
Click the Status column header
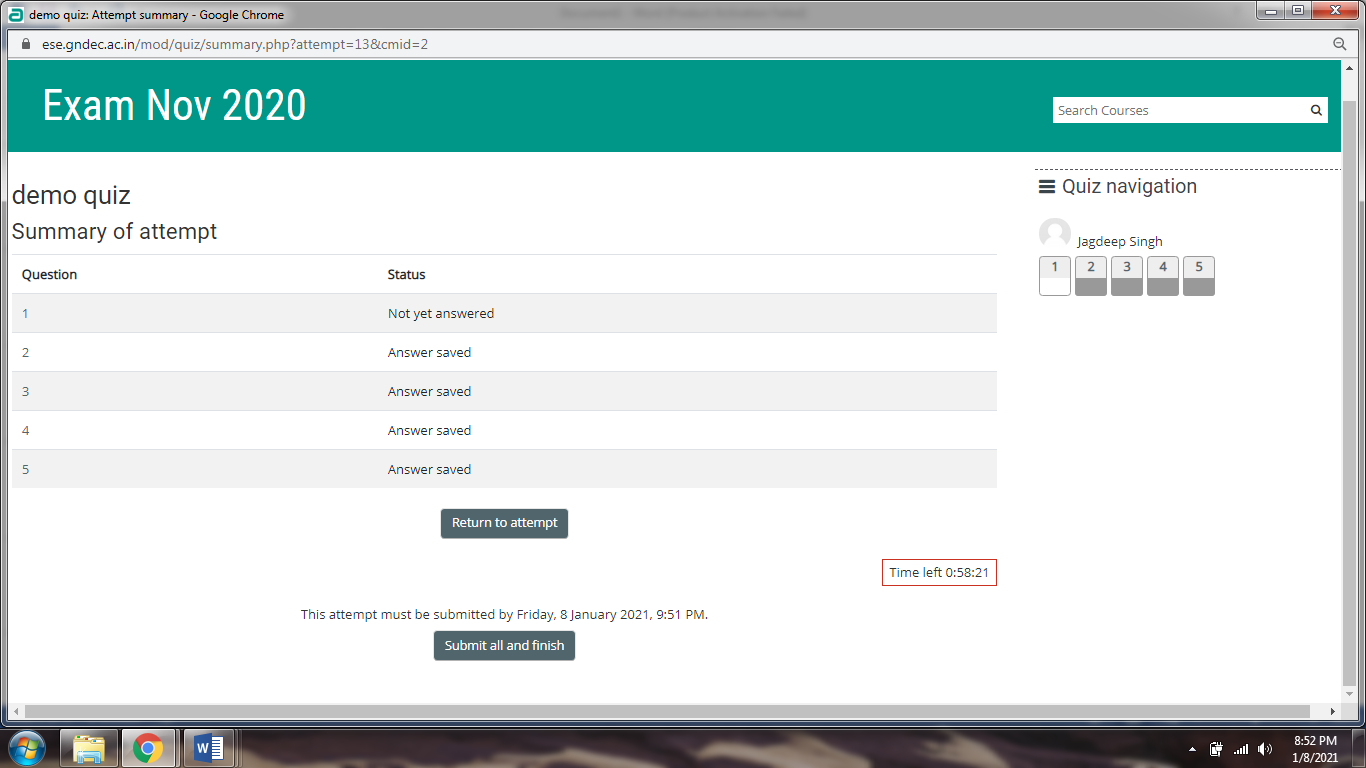406,274
